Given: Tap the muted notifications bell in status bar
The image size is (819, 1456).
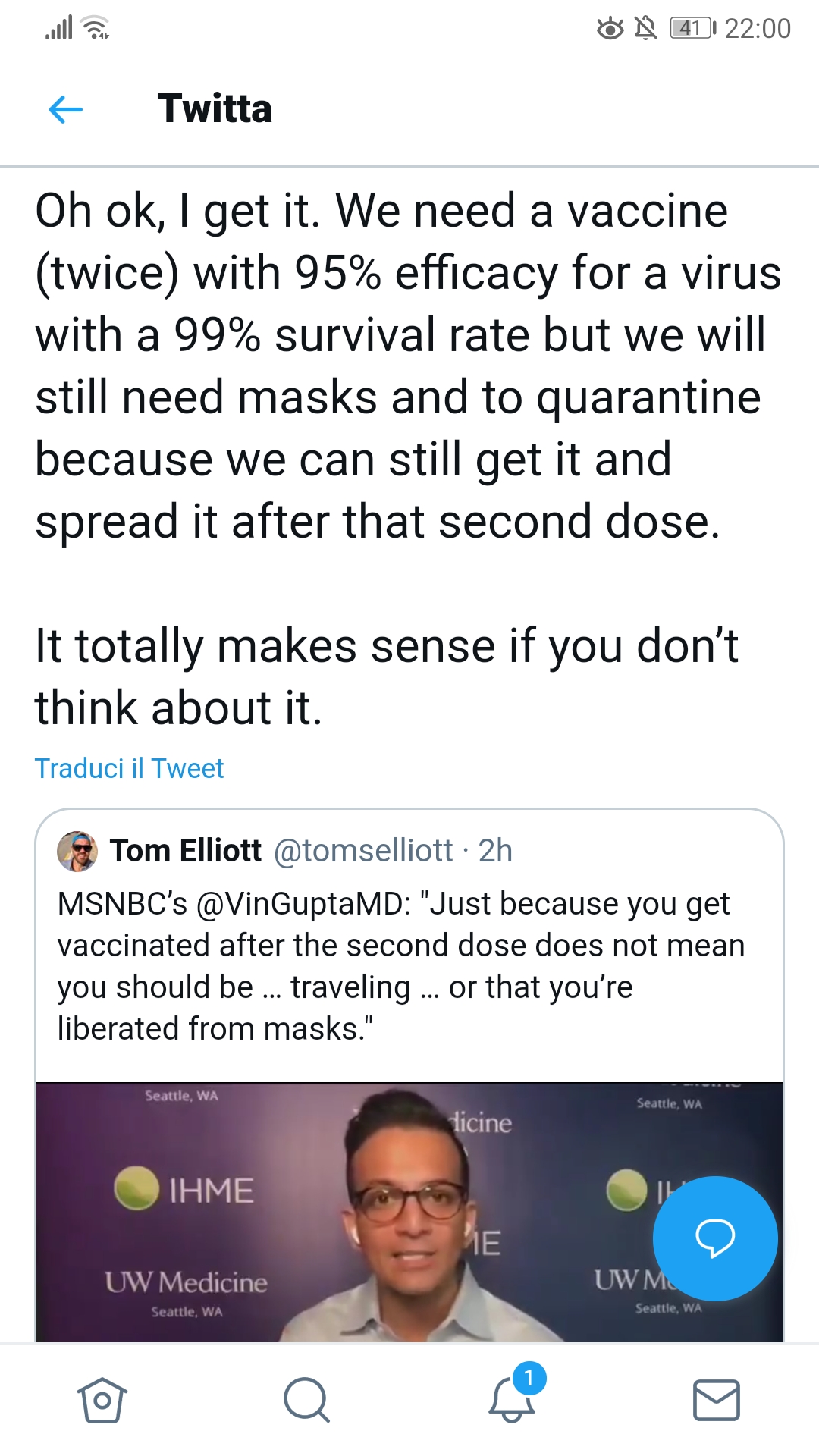Looking at the screenshot, I should (x=645, y=29).
